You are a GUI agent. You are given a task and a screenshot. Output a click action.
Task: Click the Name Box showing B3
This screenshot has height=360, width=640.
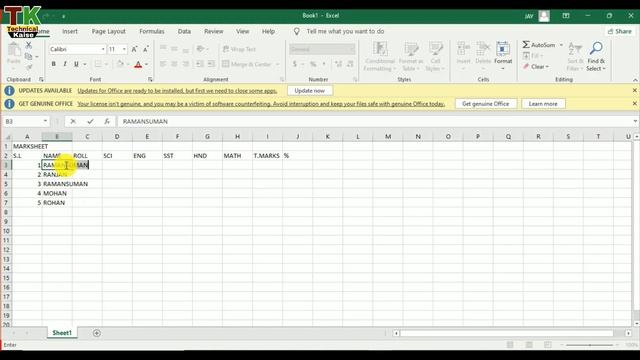point(22,121)
